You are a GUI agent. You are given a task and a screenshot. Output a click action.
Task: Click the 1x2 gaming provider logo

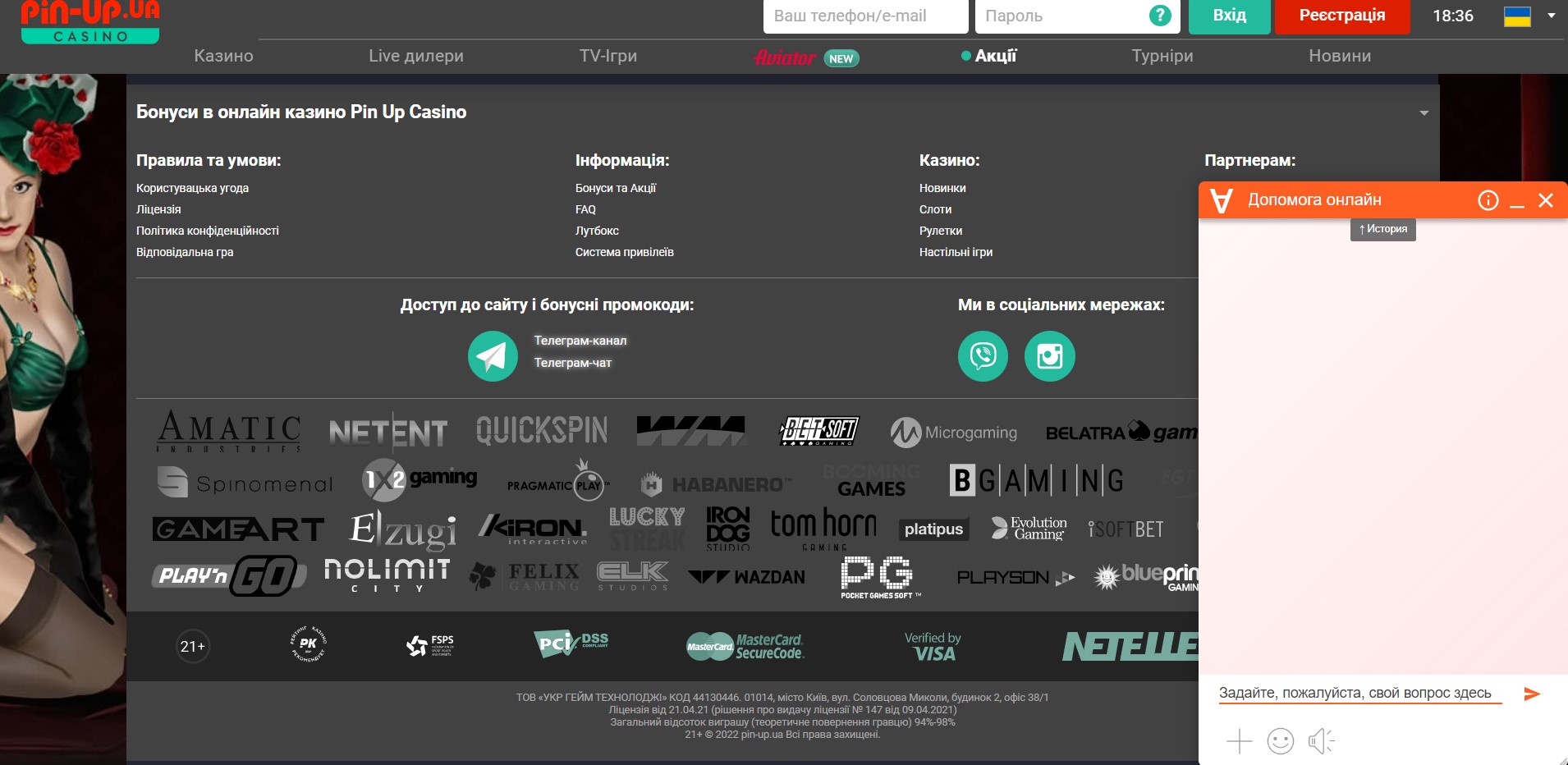(420, 479)
